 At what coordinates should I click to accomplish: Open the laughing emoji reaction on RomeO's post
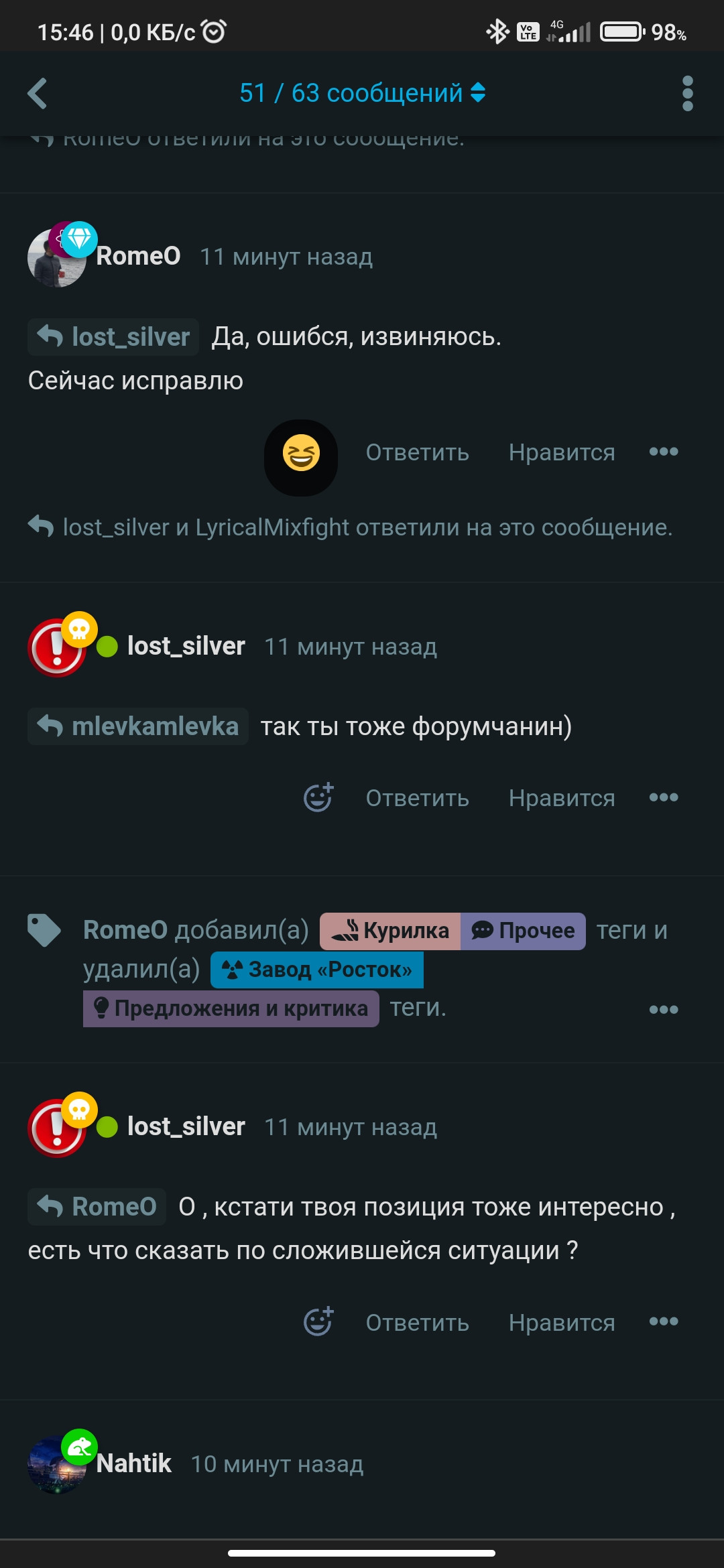(301, 454)
